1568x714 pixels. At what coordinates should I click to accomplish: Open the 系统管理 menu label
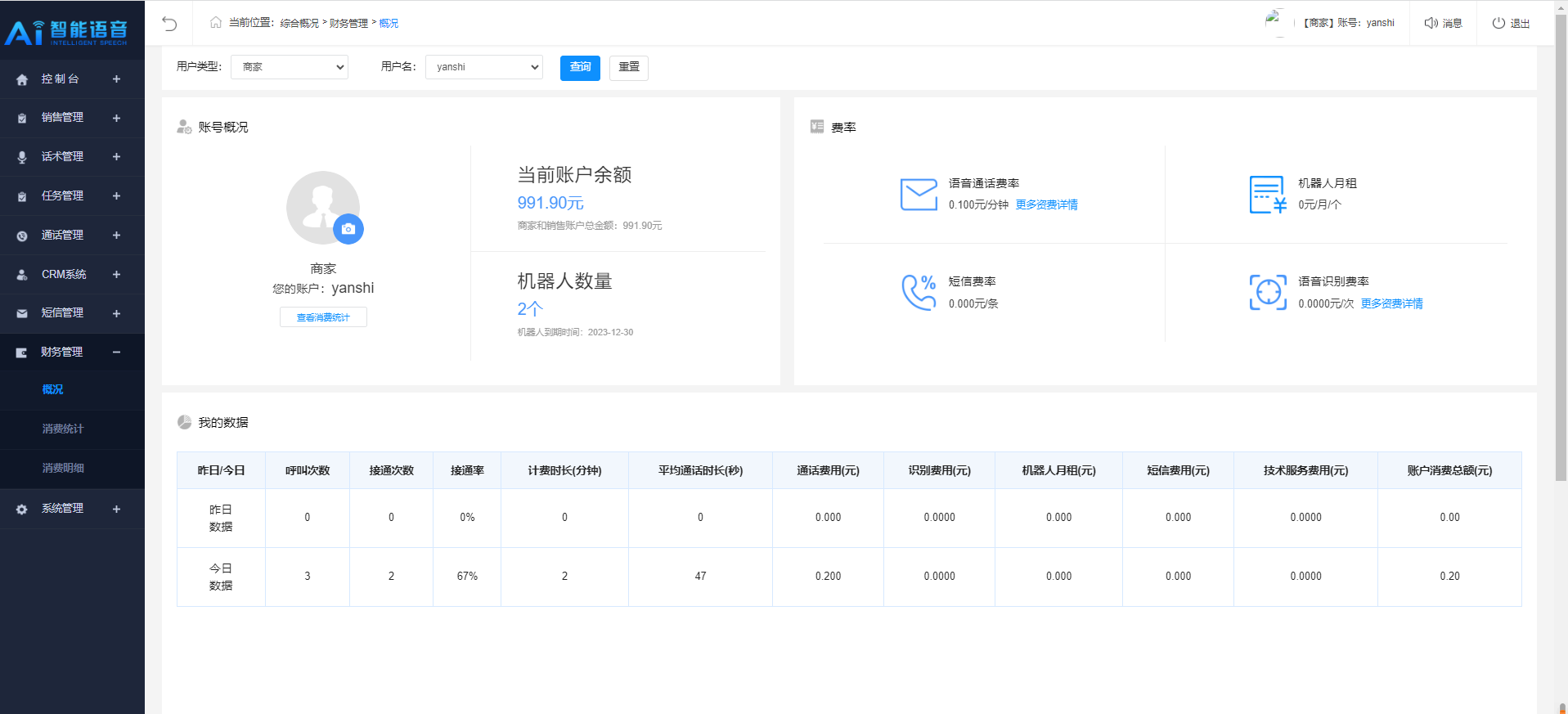coord(62,509)
